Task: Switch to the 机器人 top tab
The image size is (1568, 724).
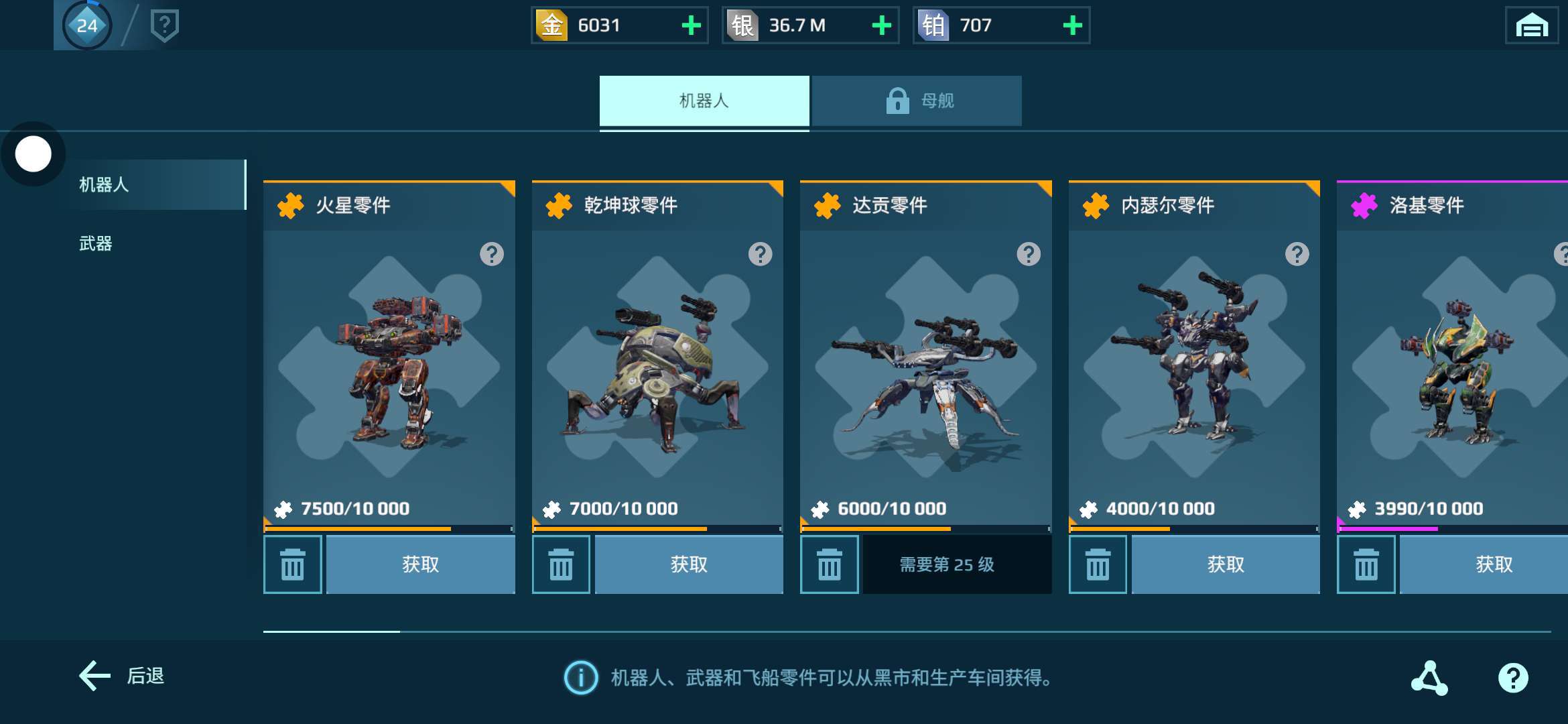Action: pos(704,101)
